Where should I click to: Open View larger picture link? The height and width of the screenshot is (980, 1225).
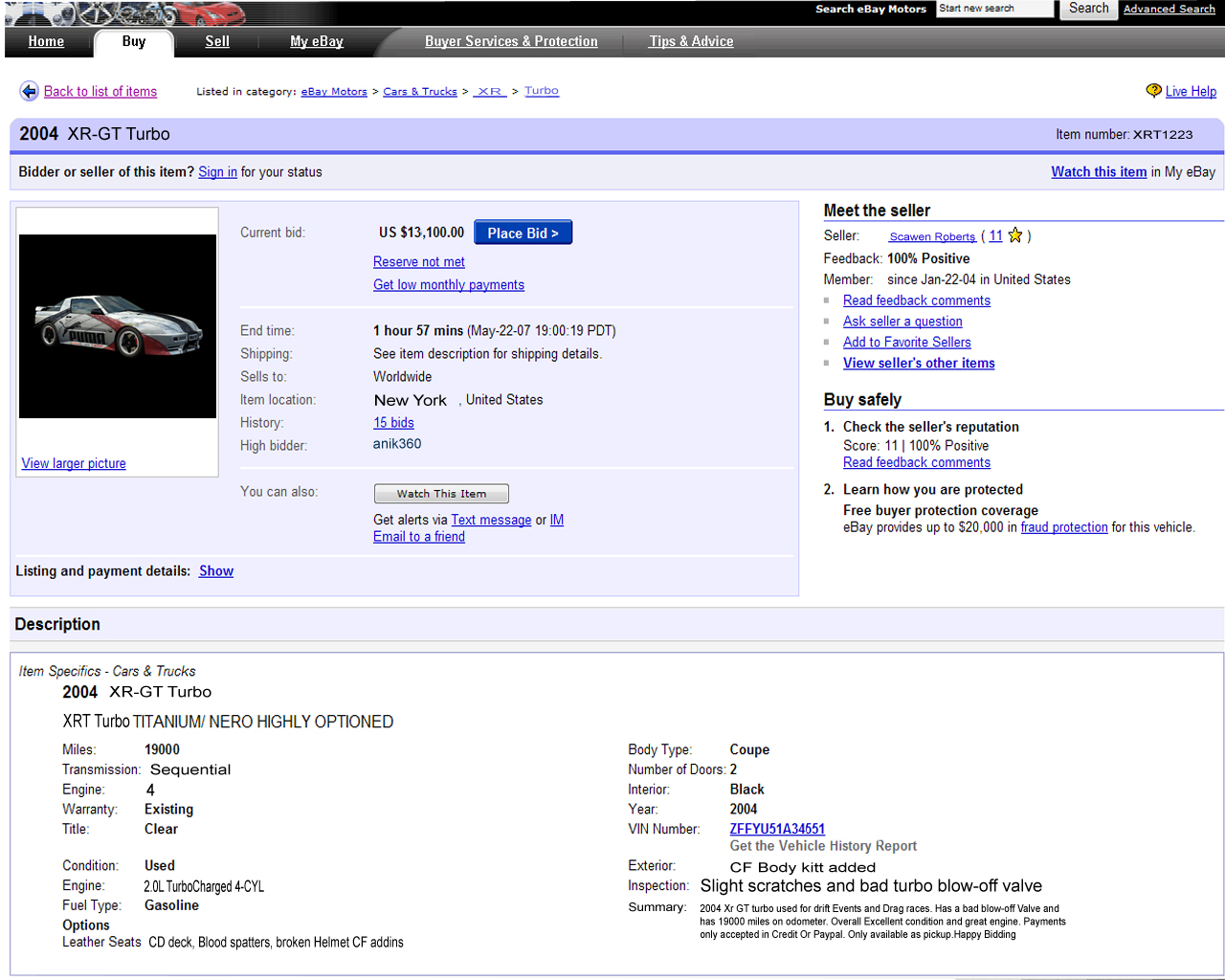74,463
